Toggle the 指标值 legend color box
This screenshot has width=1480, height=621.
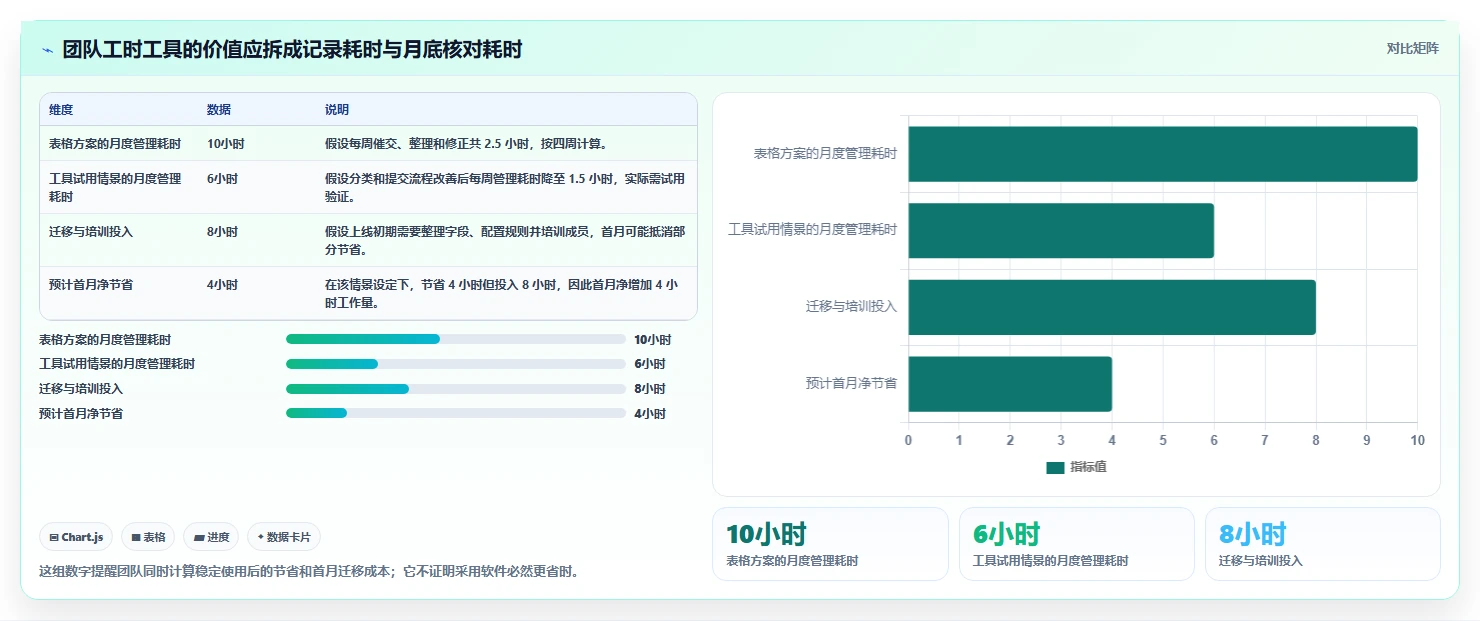tap(1055, 467)
